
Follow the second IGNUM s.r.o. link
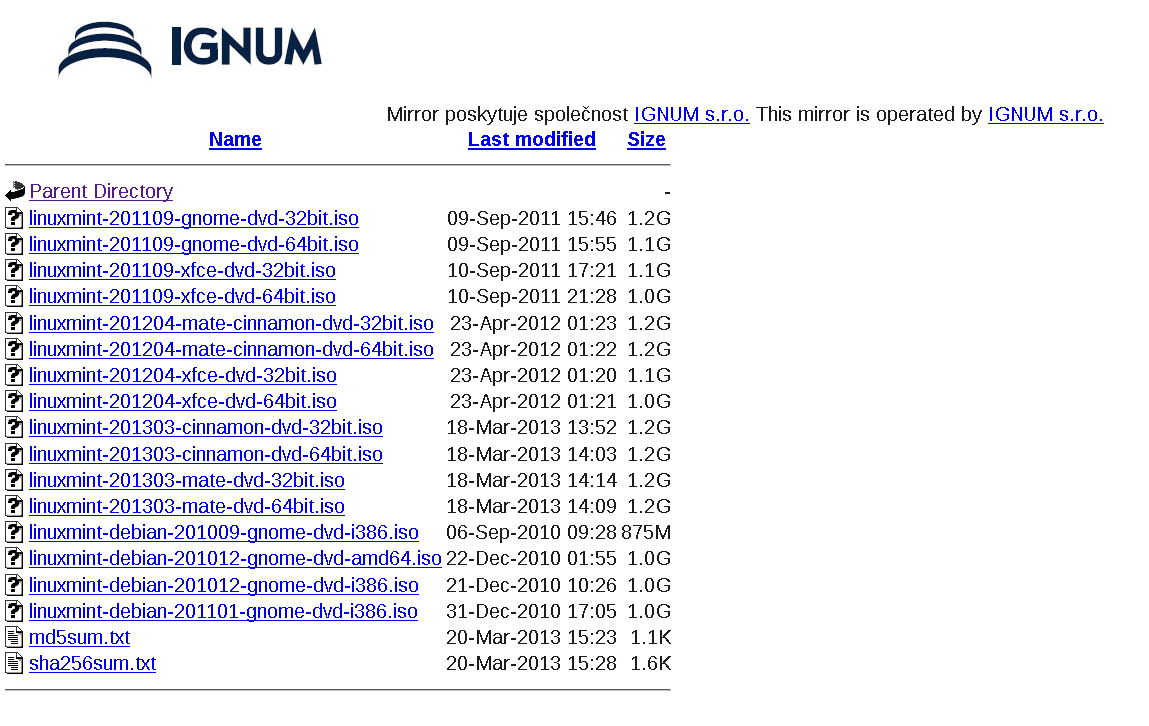coord(1045,114)
